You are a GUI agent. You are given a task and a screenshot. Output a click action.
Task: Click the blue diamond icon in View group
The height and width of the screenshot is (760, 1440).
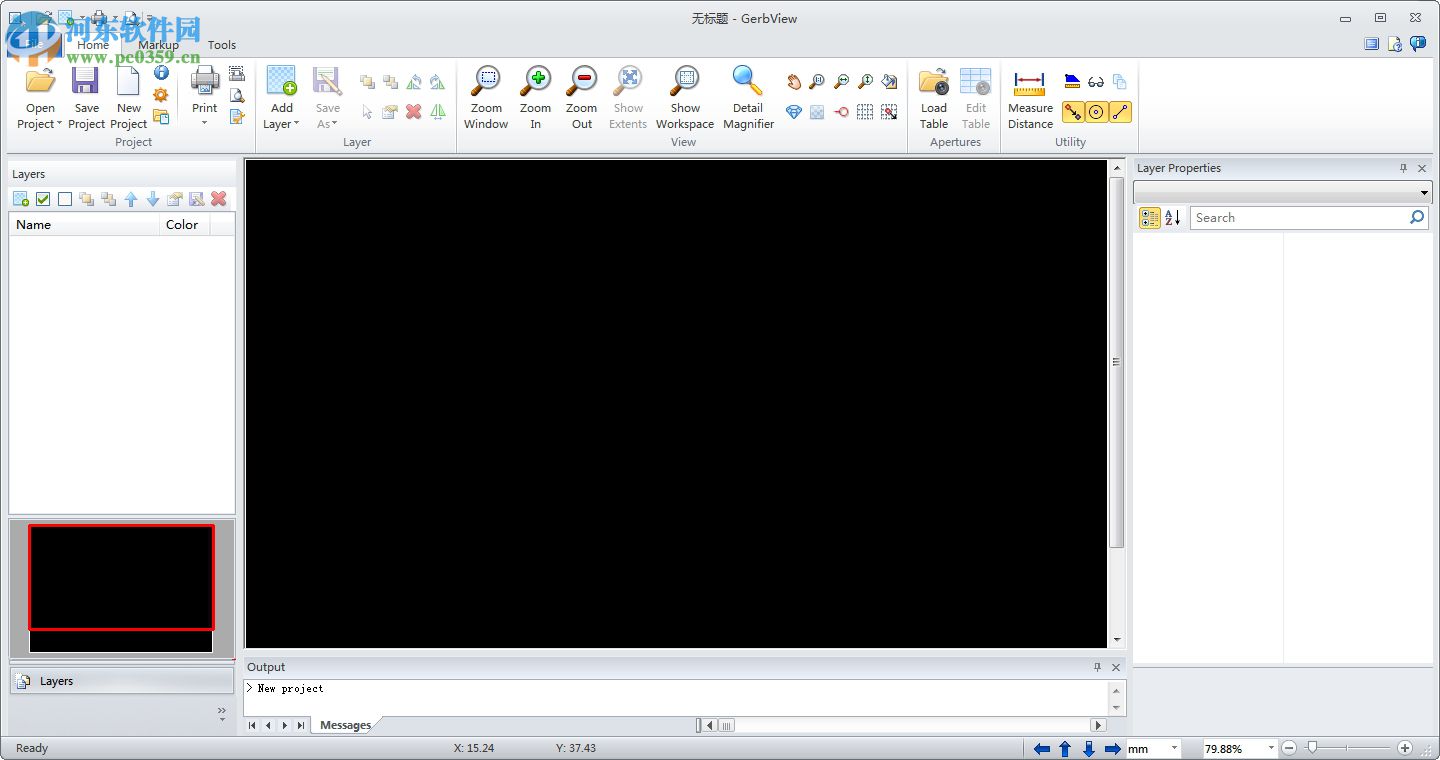click(794, 112)
